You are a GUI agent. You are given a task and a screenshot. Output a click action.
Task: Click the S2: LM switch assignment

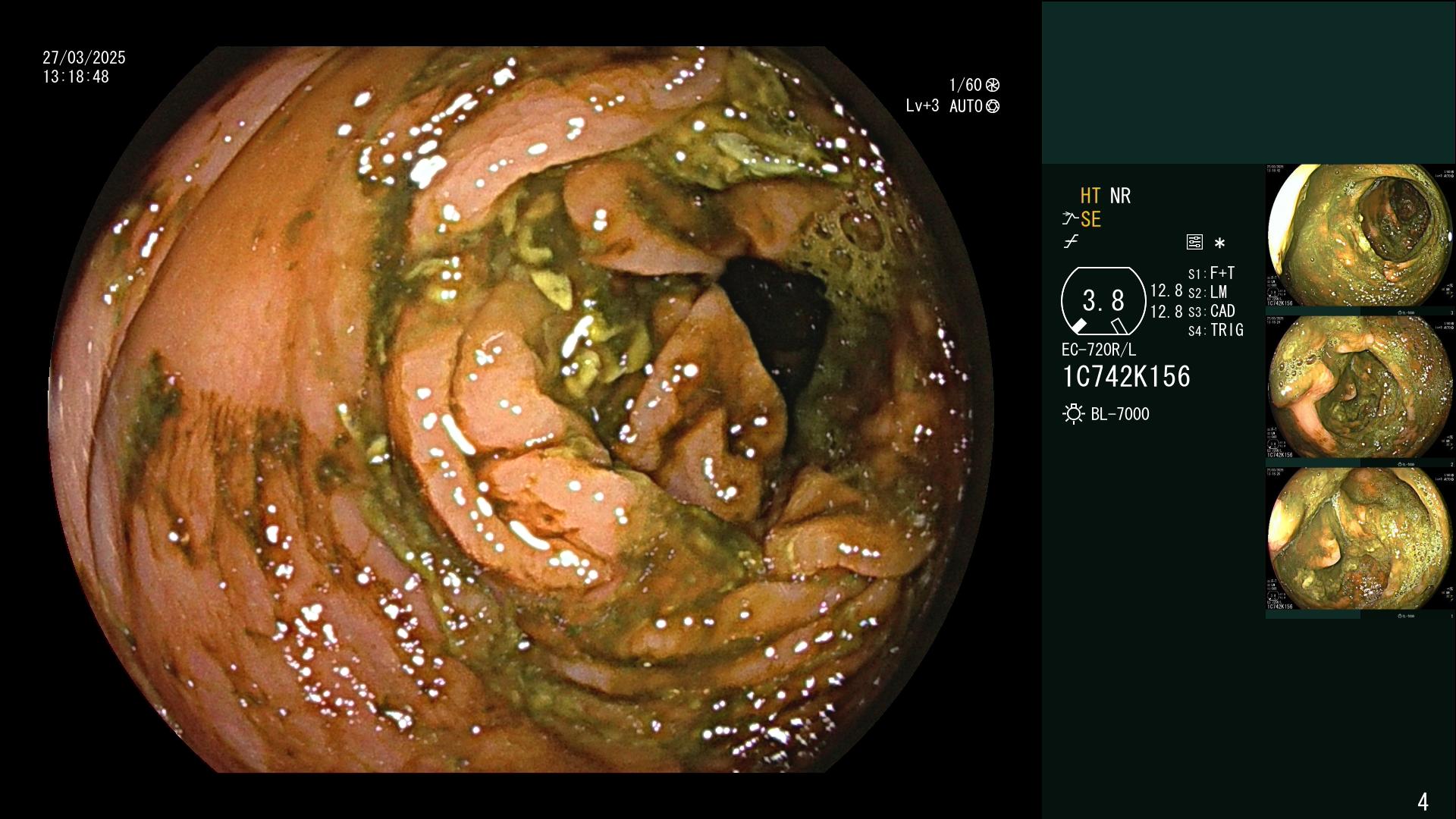click(x=1208, y=292)
